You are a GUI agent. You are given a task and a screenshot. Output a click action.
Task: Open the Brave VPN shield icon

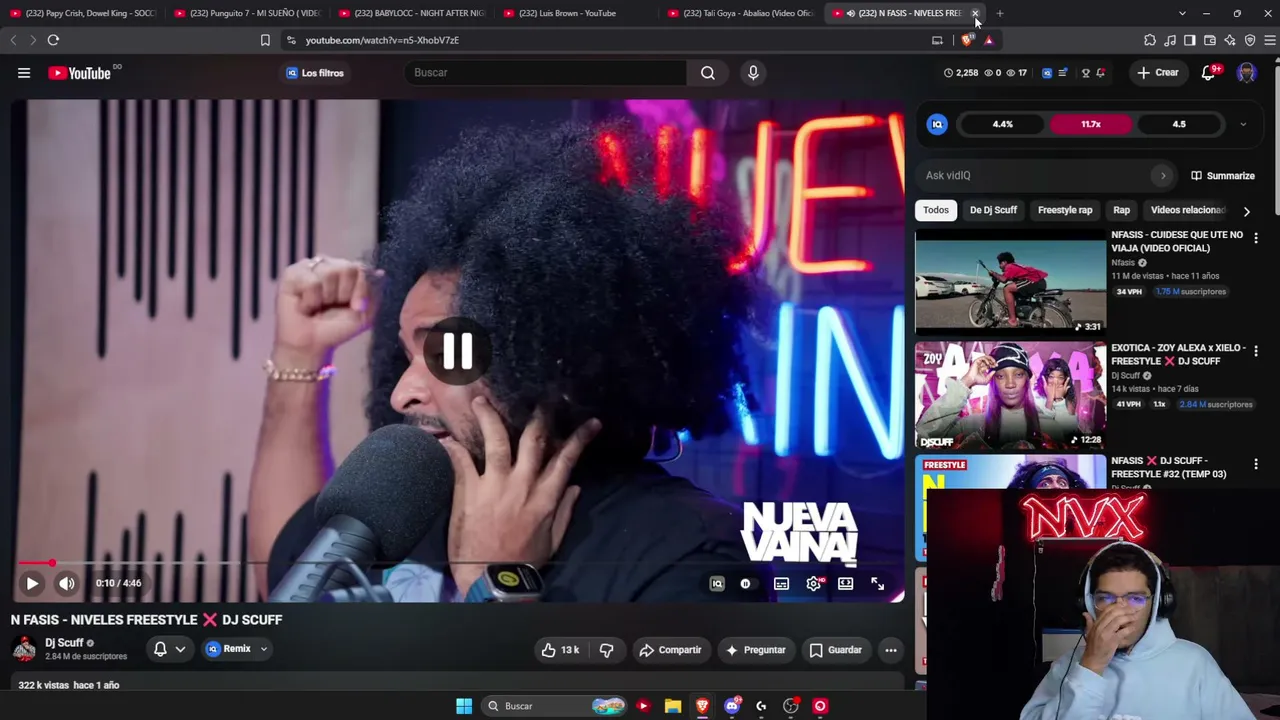point(1250,40)
